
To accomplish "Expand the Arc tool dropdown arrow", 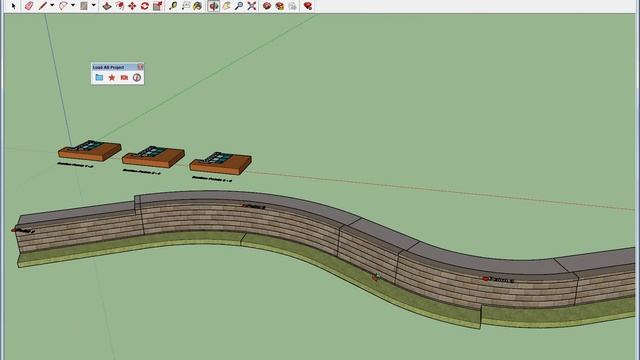I will pyautogui.click(x=73, y=6).
